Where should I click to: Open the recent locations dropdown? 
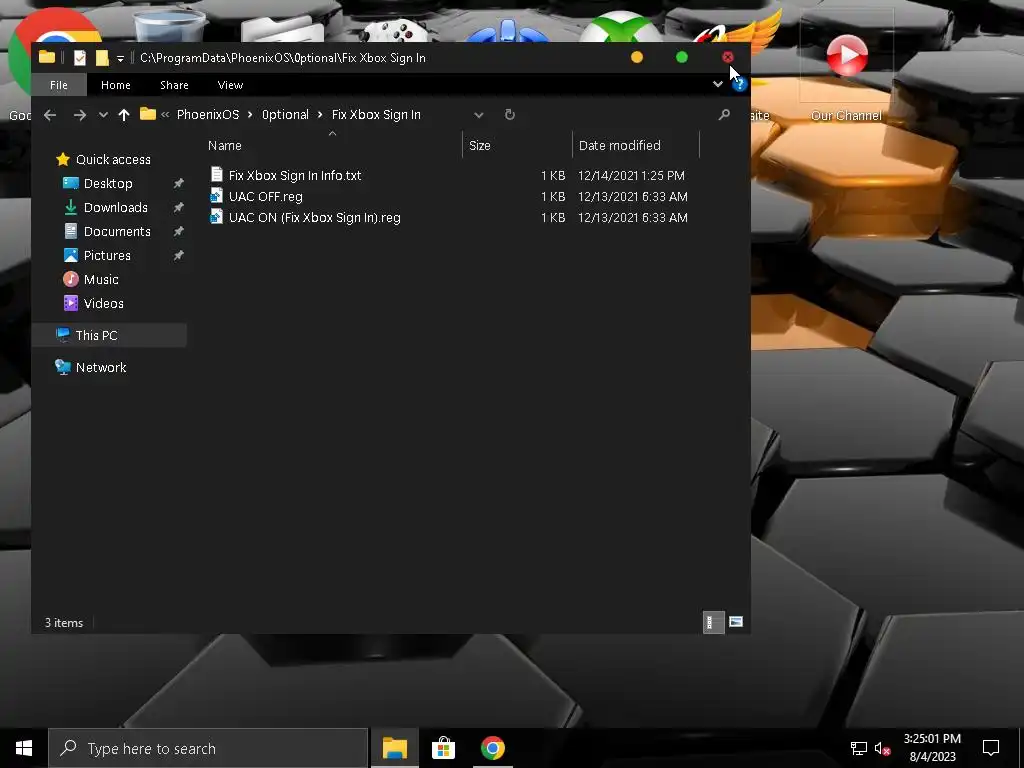coord(103,115)
